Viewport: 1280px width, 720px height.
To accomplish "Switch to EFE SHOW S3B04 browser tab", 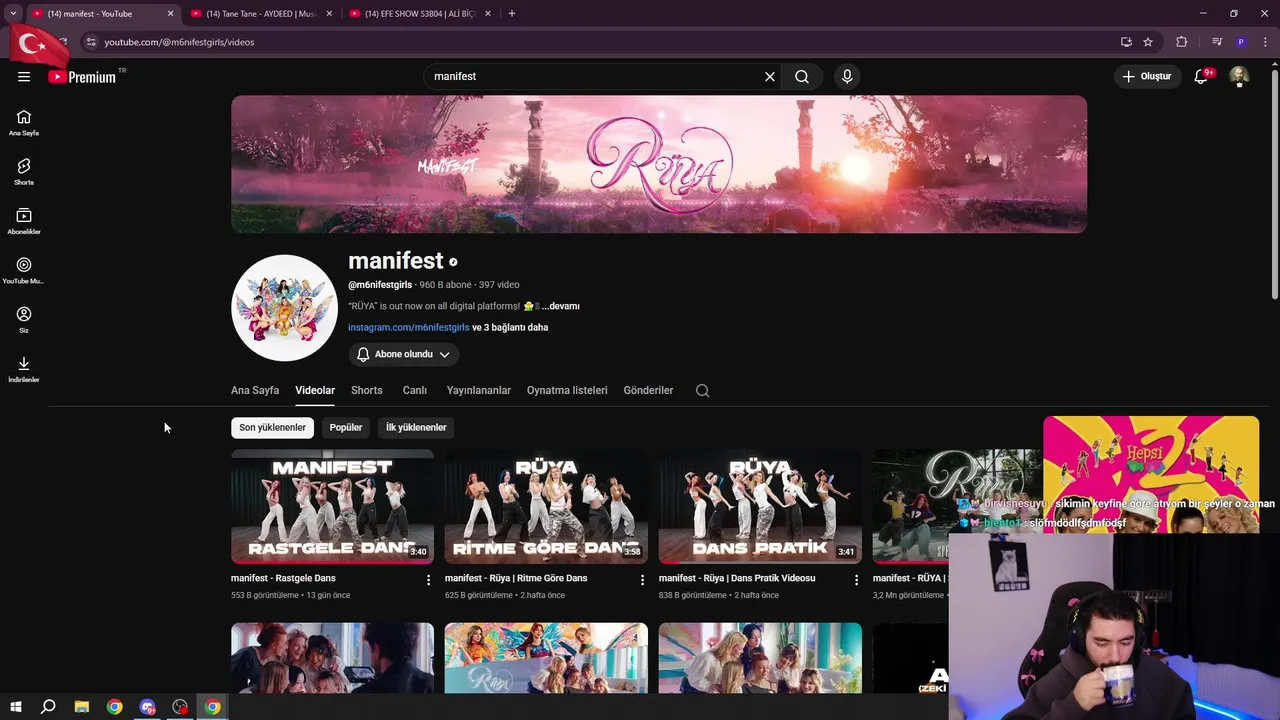I will pos(420,14).
